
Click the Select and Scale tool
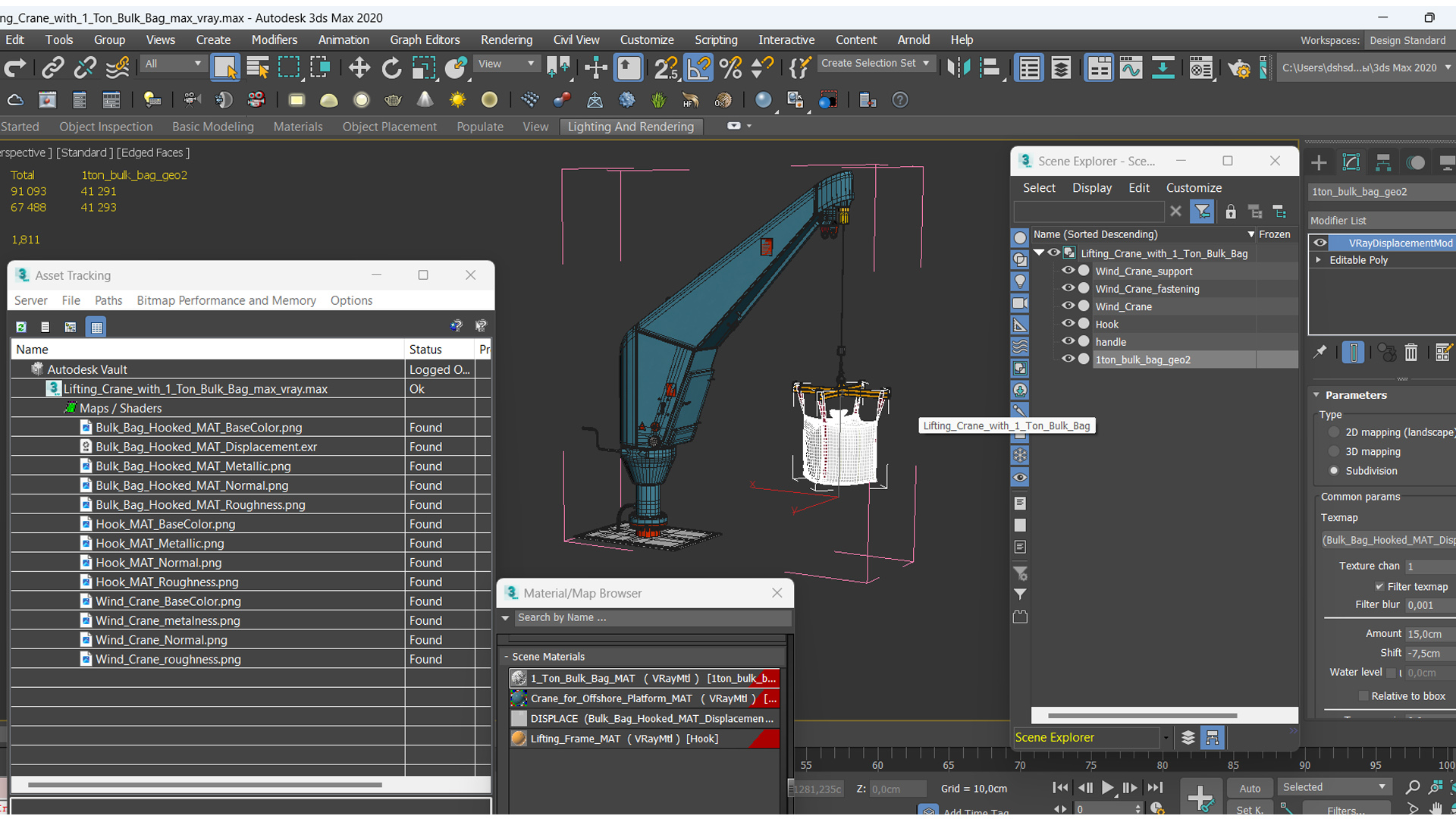(x=423, y=68)
